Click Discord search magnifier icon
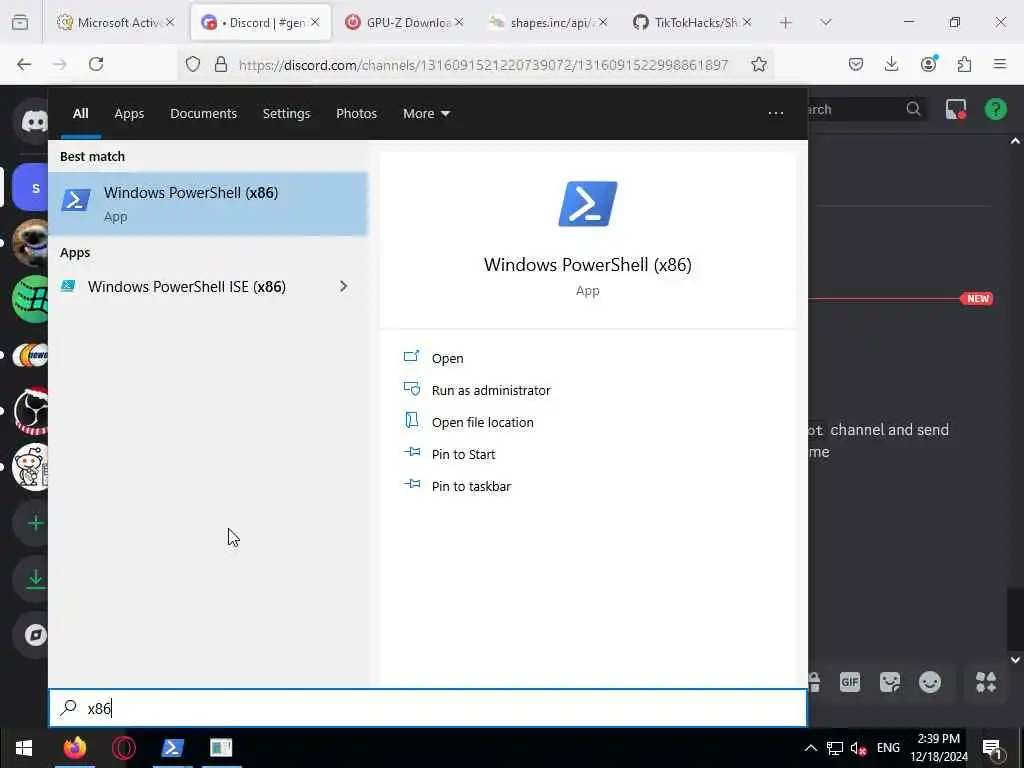Screen dimensions: 1024x768 [914, 109]
